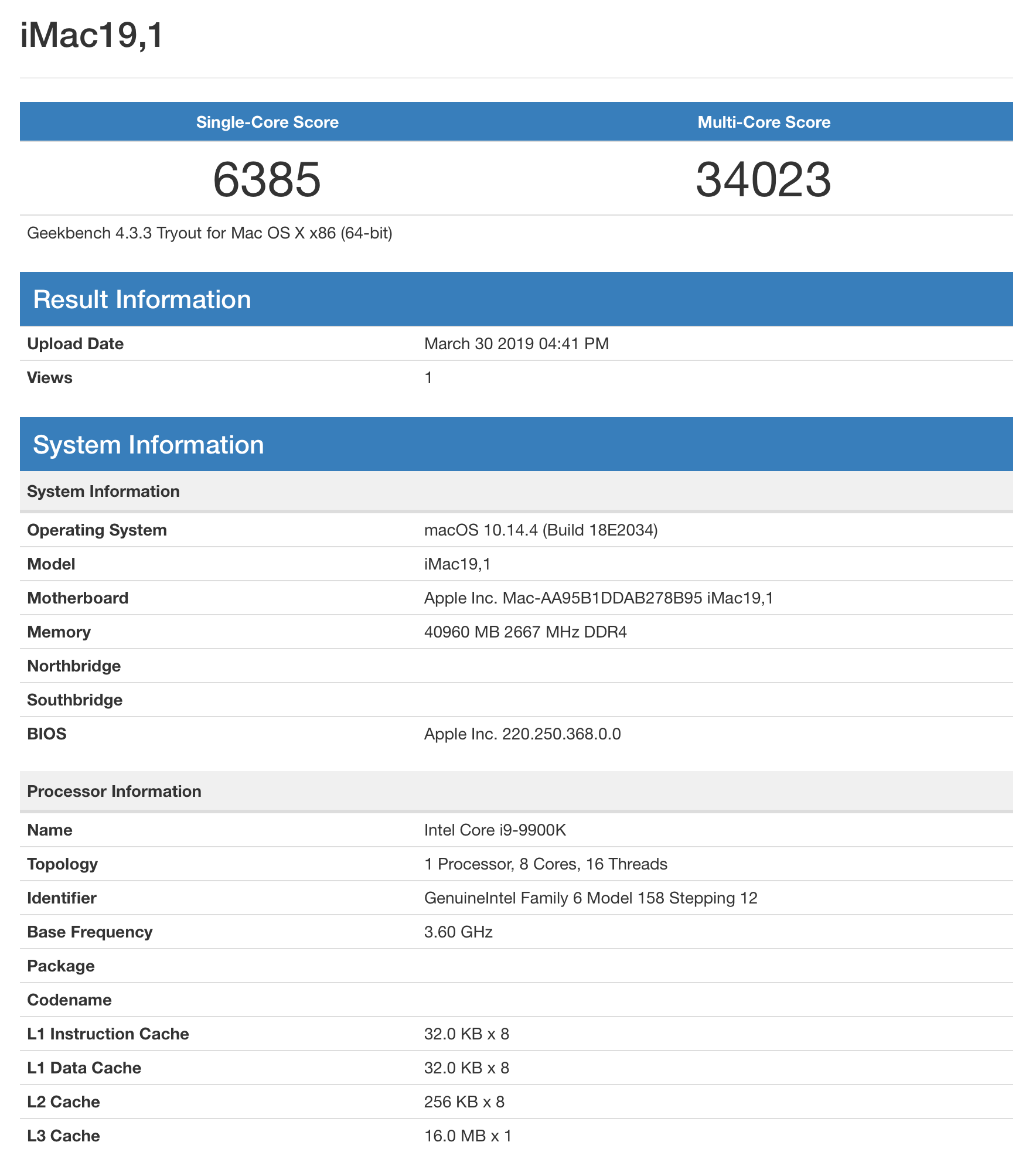Click the BIOS label
The image size is (1036, 1166).
tap(47, 734)
